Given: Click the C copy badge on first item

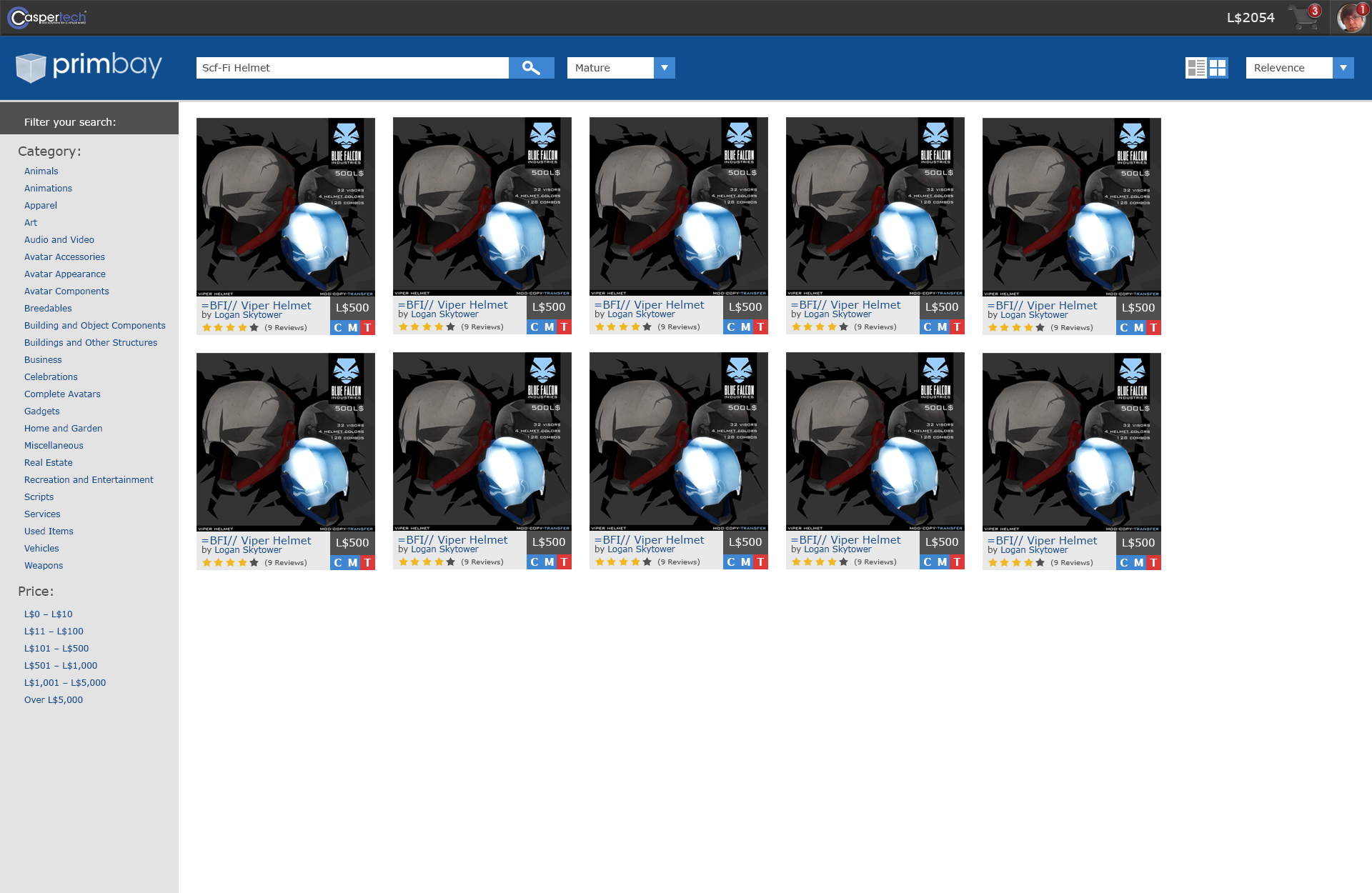Looking at the screenshot, I should (338, 328).
